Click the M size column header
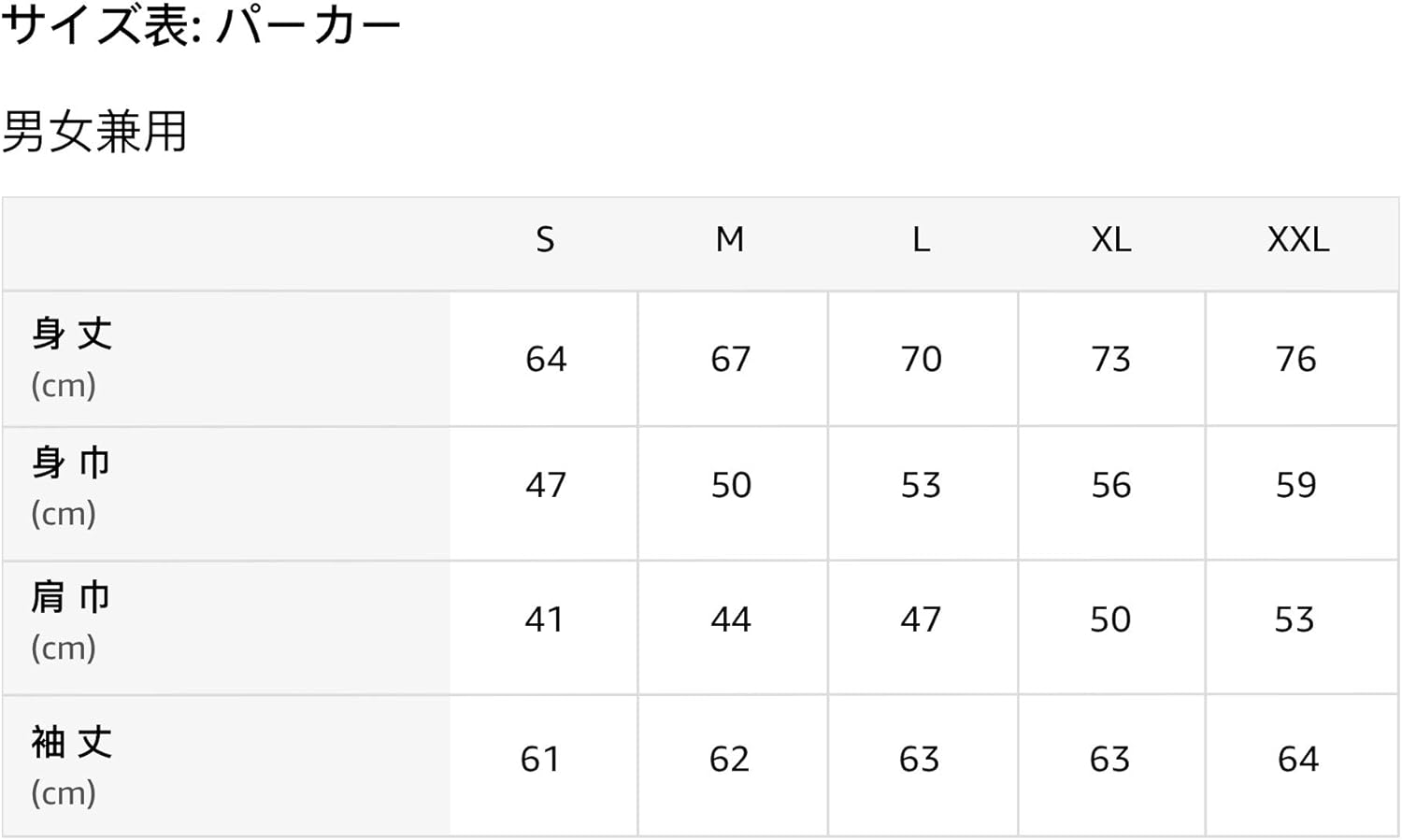This screenshot has width=1402, height=840. (x=730, y=240)
